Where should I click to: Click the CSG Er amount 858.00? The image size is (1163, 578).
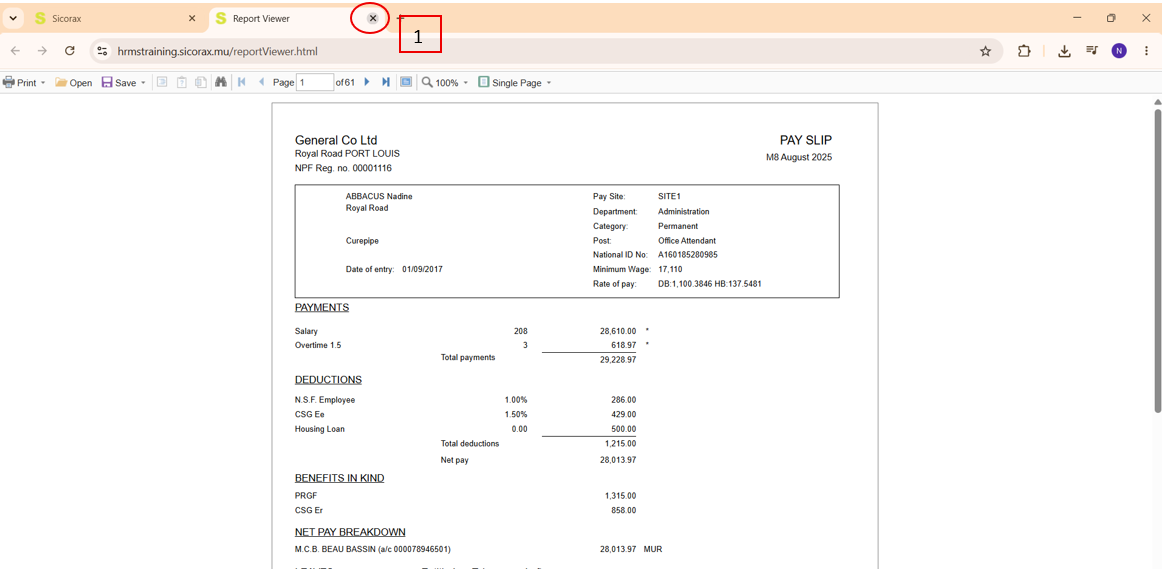coord(624,510)
